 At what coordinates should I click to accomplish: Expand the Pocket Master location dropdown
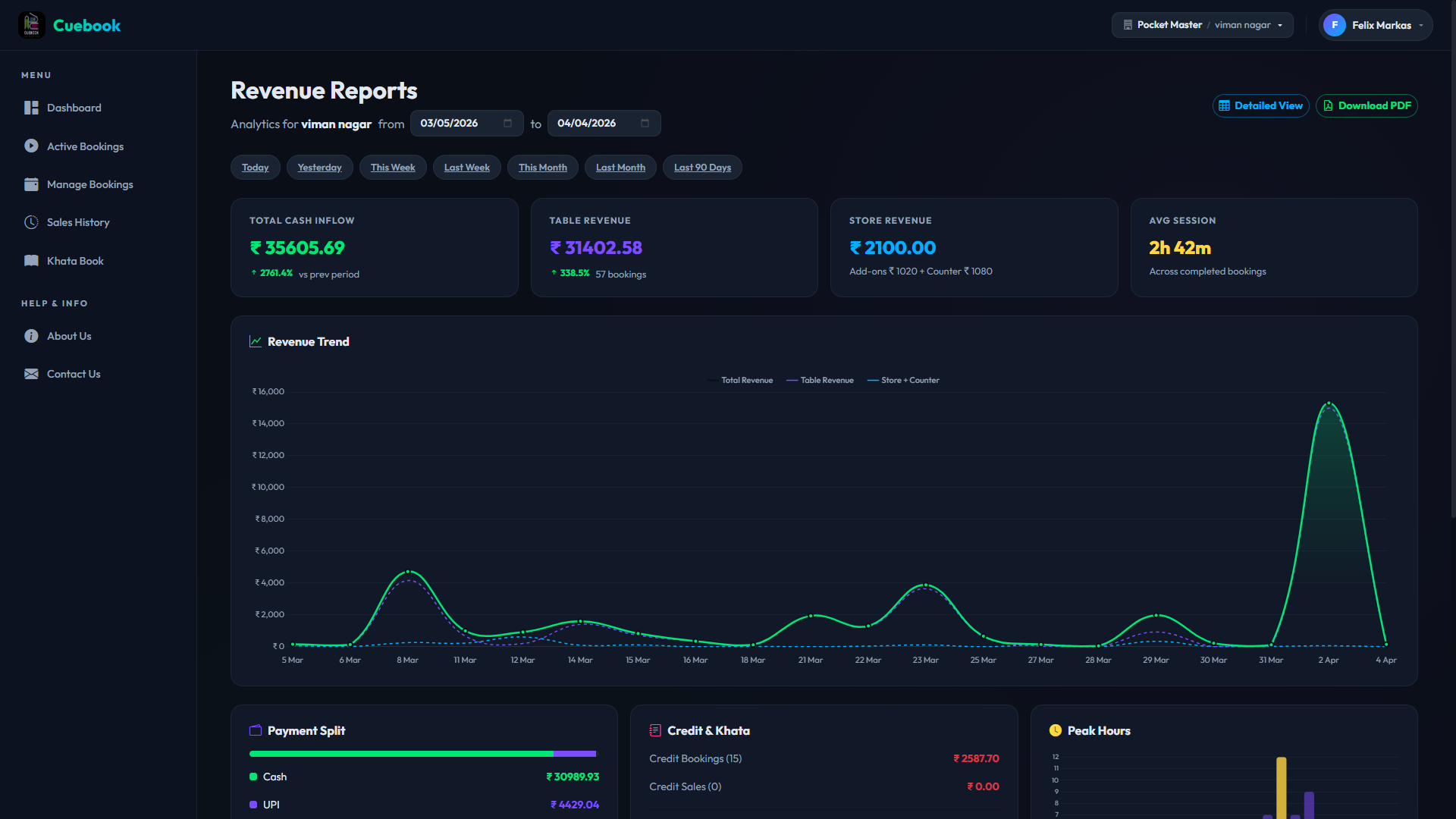point(1202,25)
